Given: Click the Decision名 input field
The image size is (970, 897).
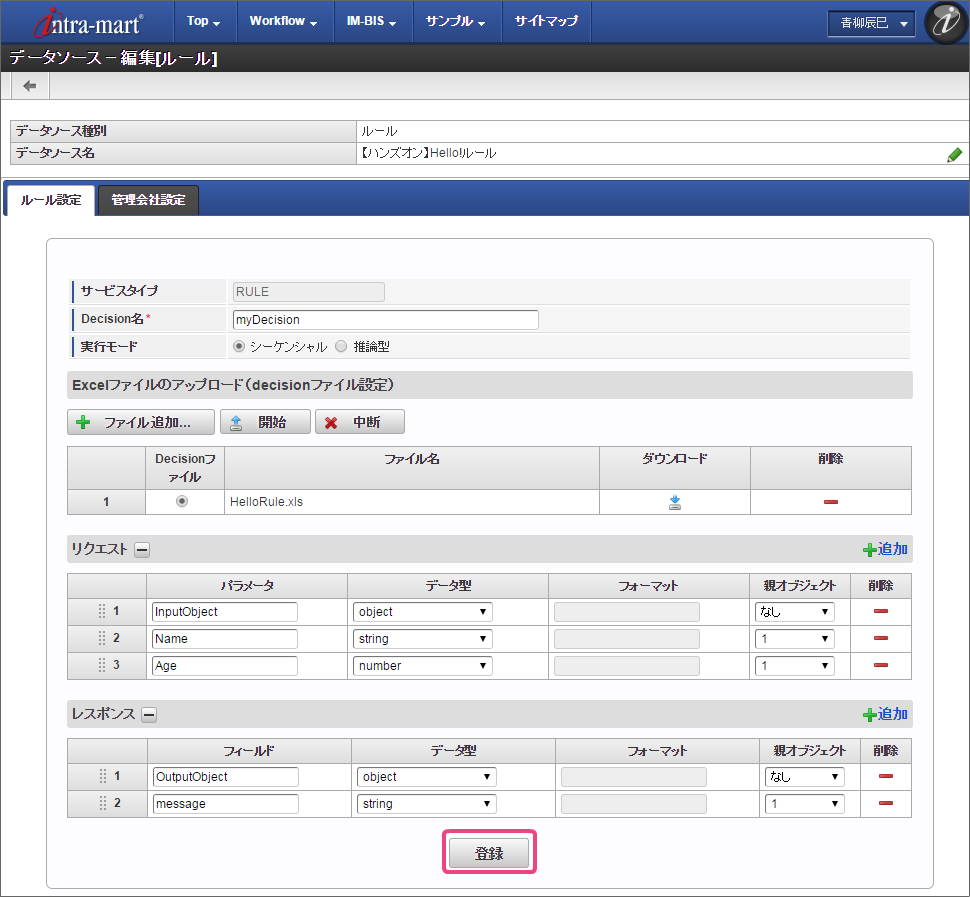Looking at the screenshot, I should click(385, 320).
